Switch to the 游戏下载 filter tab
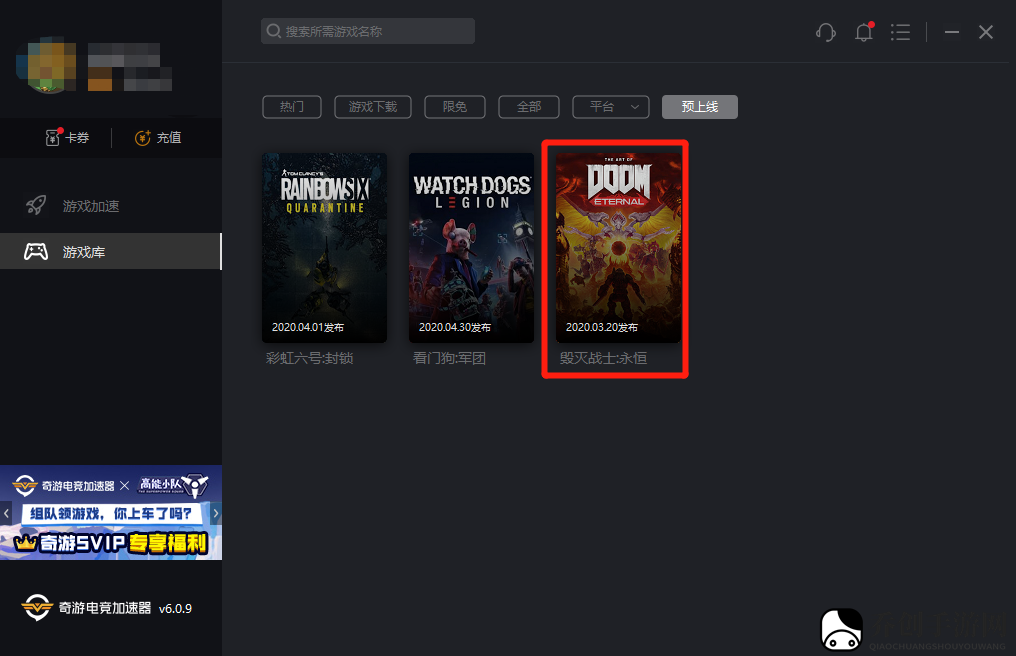This screenshot has width=1016, height=656. [373, 107]
